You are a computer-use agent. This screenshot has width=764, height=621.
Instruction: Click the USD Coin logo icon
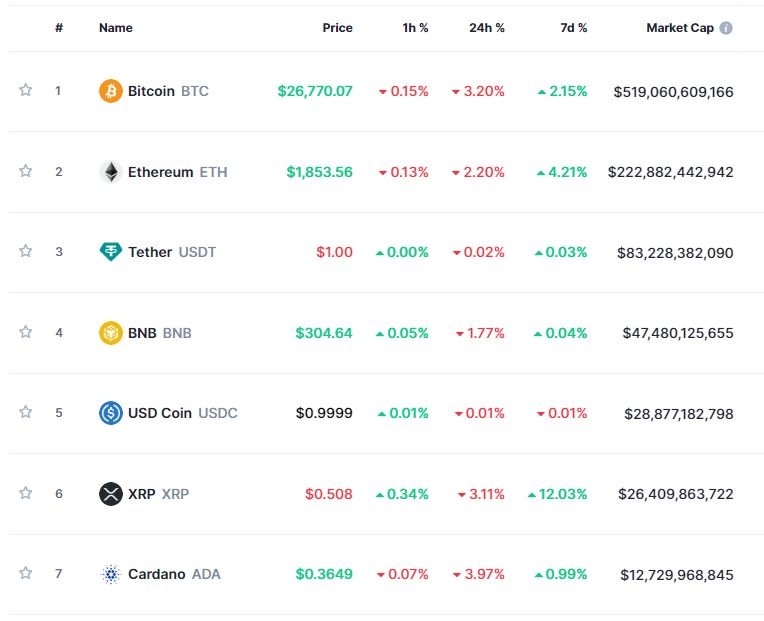(x=110, y=413)
